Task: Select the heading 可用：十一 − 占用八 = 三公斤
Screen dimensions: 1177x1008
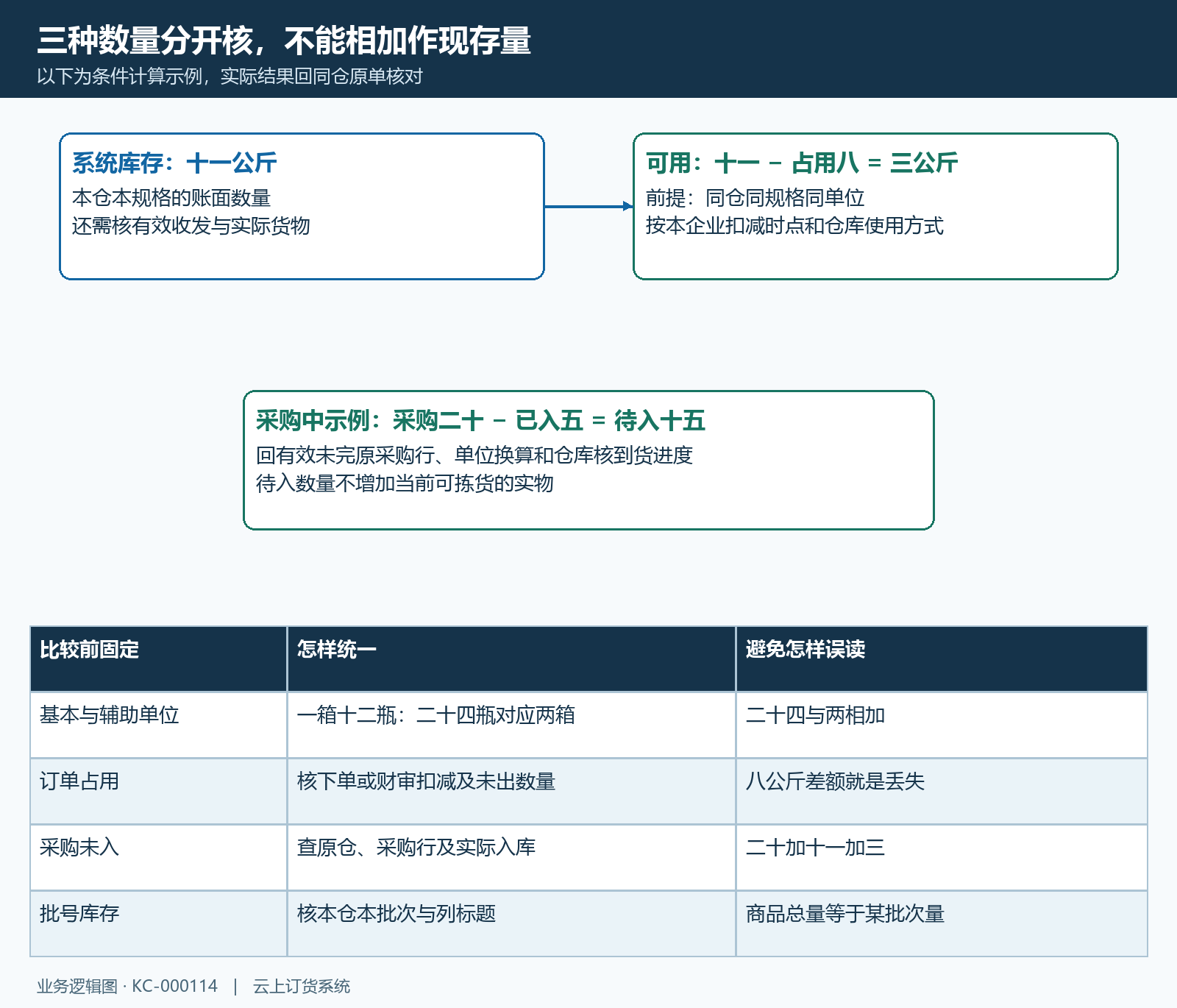Action: 802,163
